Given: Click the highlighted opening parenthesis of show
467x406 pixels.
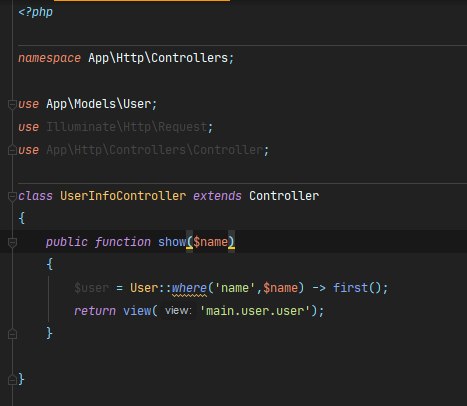Looking at the screenshot, I should (189, 242).
